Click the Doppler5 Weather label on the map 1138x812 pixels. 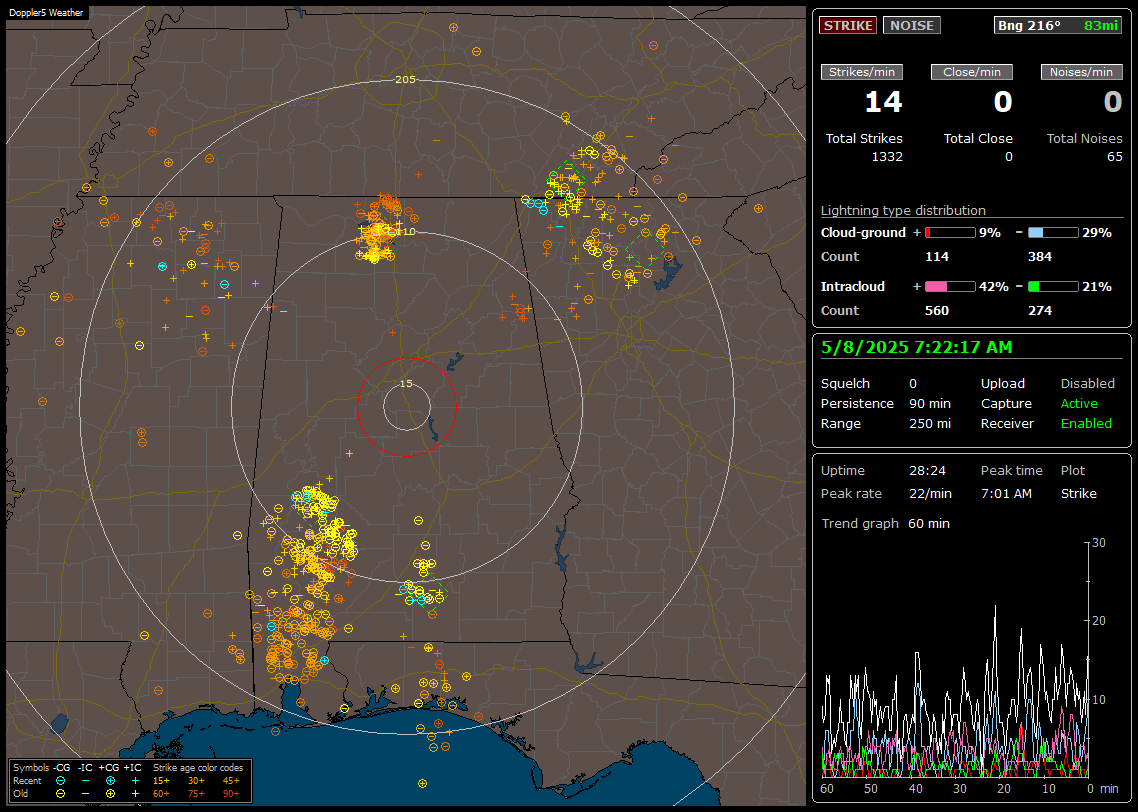(46, 12)
